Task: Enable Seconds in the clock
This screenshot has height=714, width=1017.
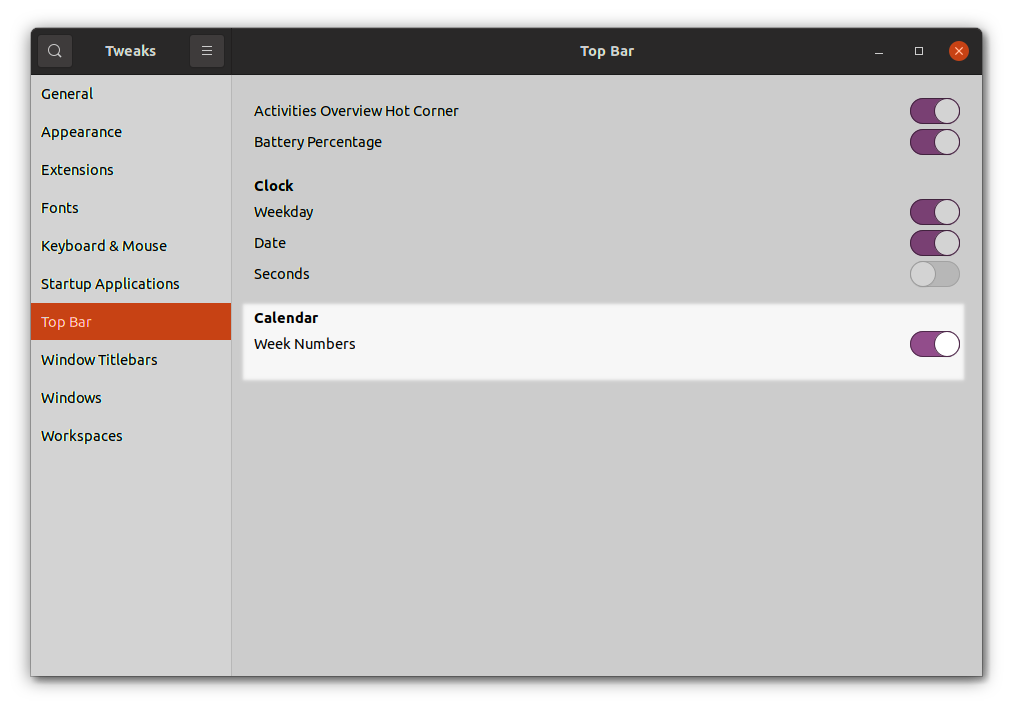Action: click(934, 274)
